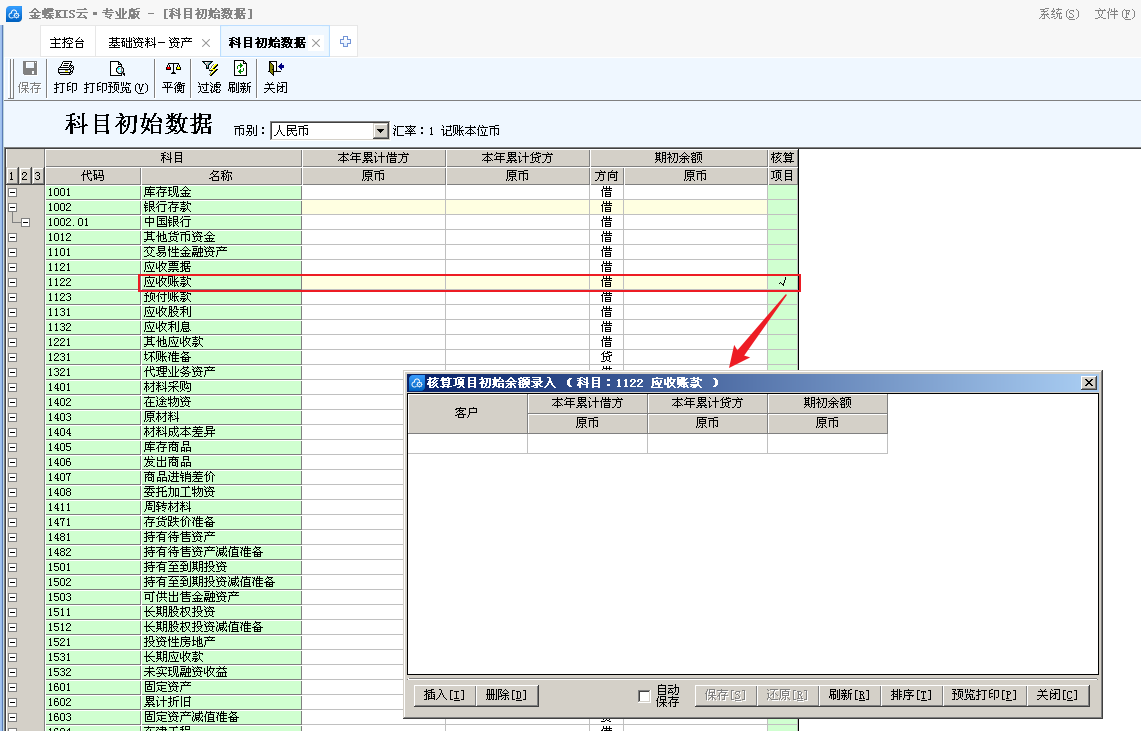Switch to the 基础资料-资产 tab
Screen dimensions: 1141x731
pos(150,43)
